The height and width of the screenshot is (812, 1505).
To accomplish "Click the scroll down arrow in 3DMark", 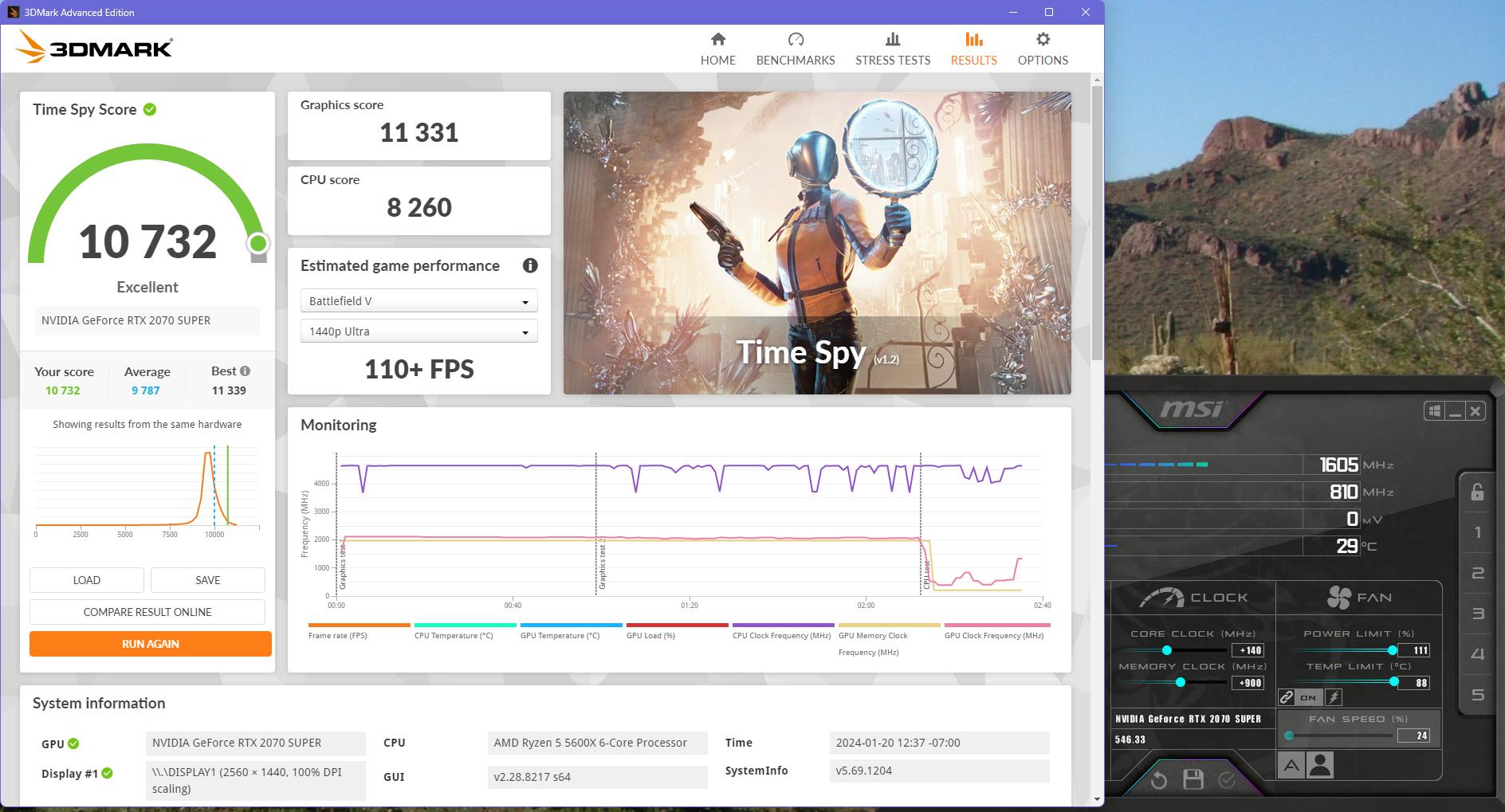I will [1097, 798].
